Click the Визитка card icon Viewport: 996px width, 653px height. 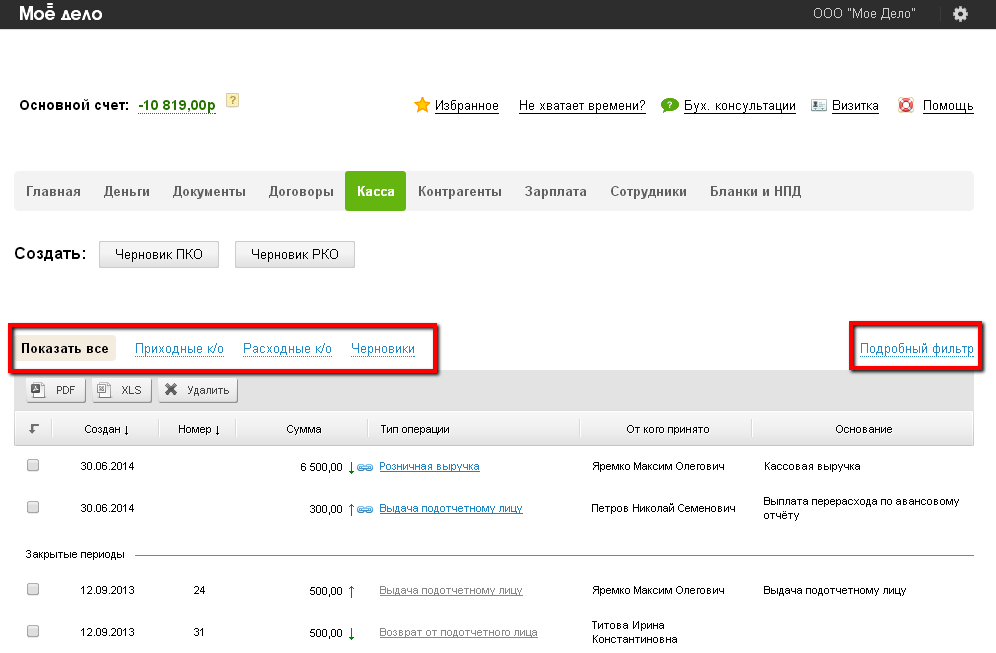tap(819, 105)
